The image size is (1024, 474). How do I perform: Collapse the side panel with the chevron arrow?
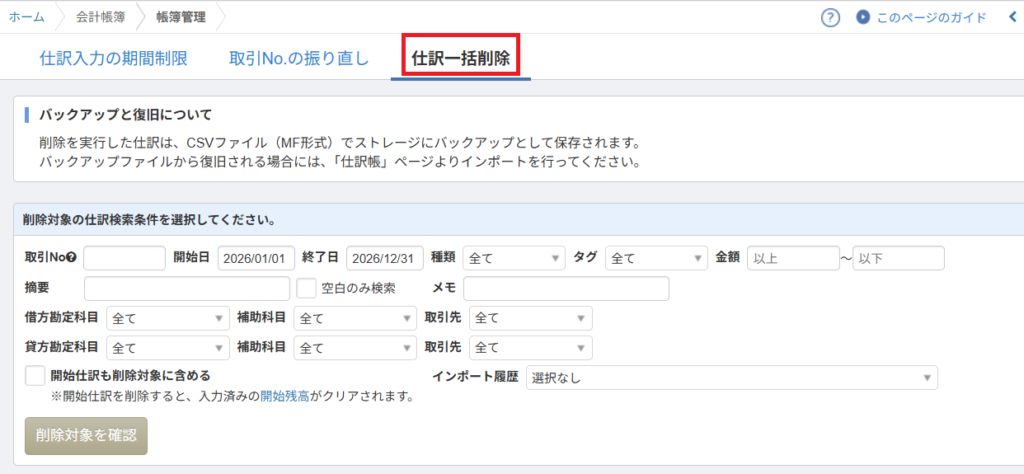pyautogui.click(x=1013, y=18)
